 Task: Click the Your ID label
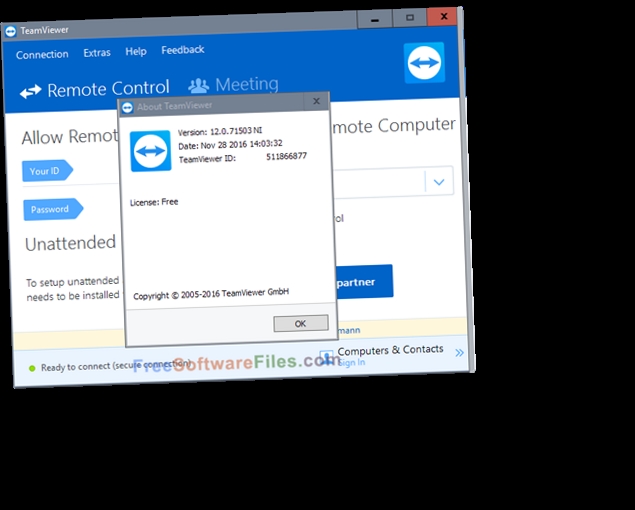(47, 171)
